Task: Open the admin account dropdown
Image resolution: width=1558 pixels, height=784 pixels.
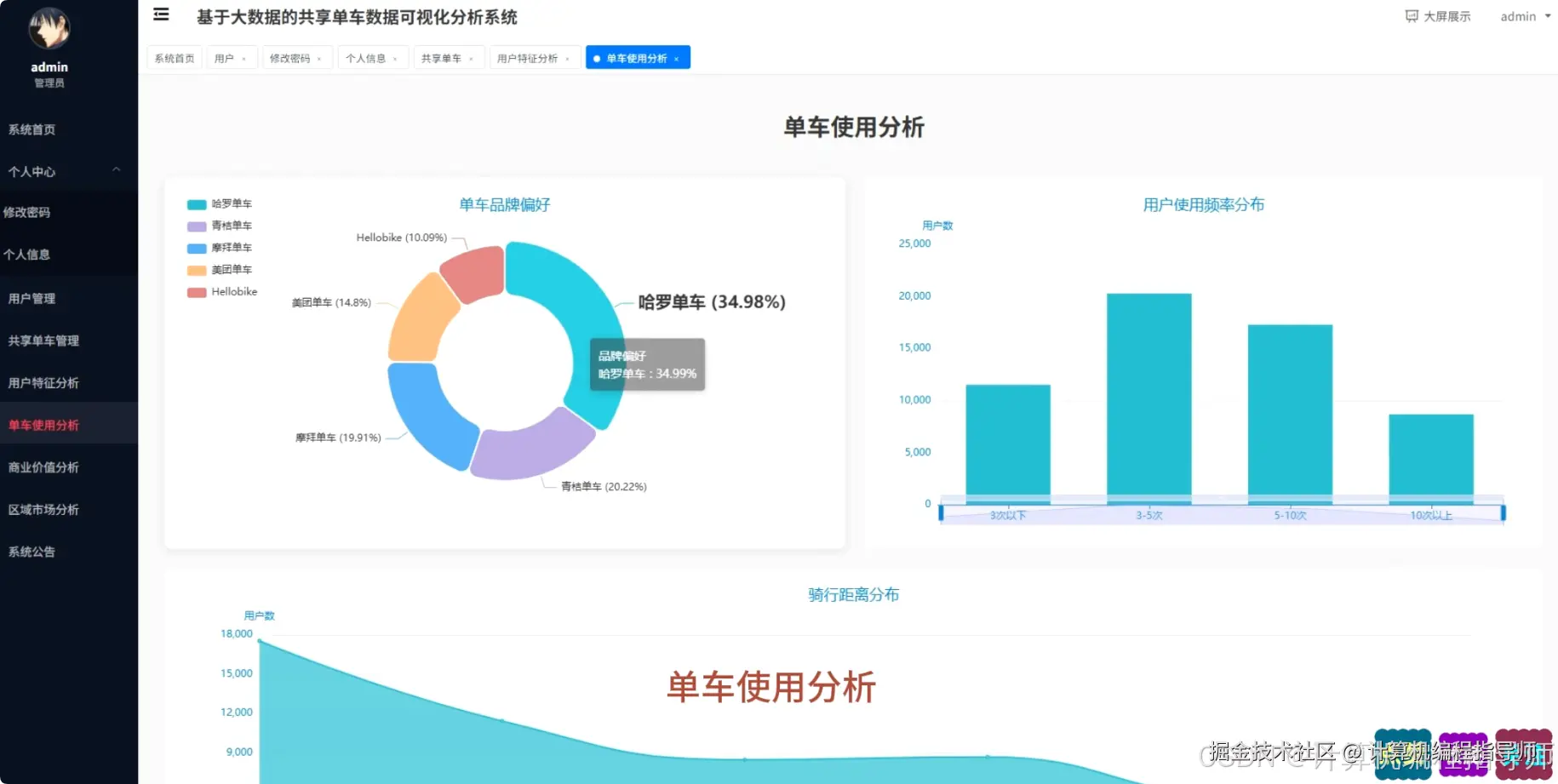Action: pos(1526,16)
